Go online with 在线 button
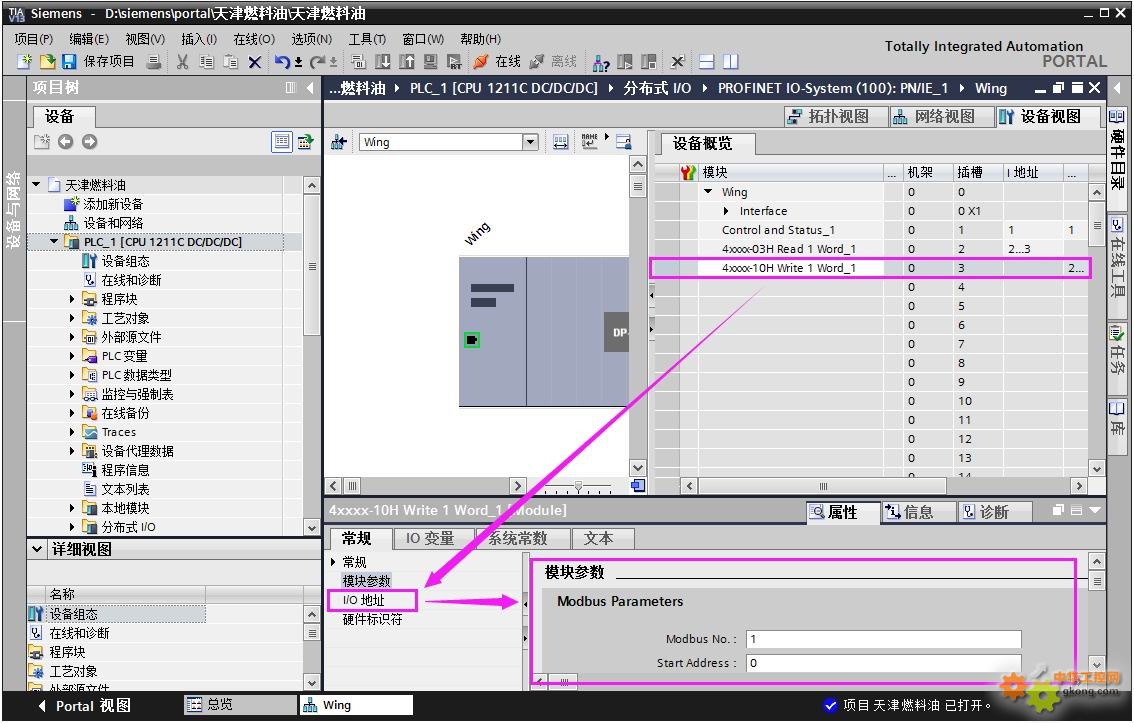The height and width of the screenshot is (723, 1134). pyautogui.click(x=497, y=62)
